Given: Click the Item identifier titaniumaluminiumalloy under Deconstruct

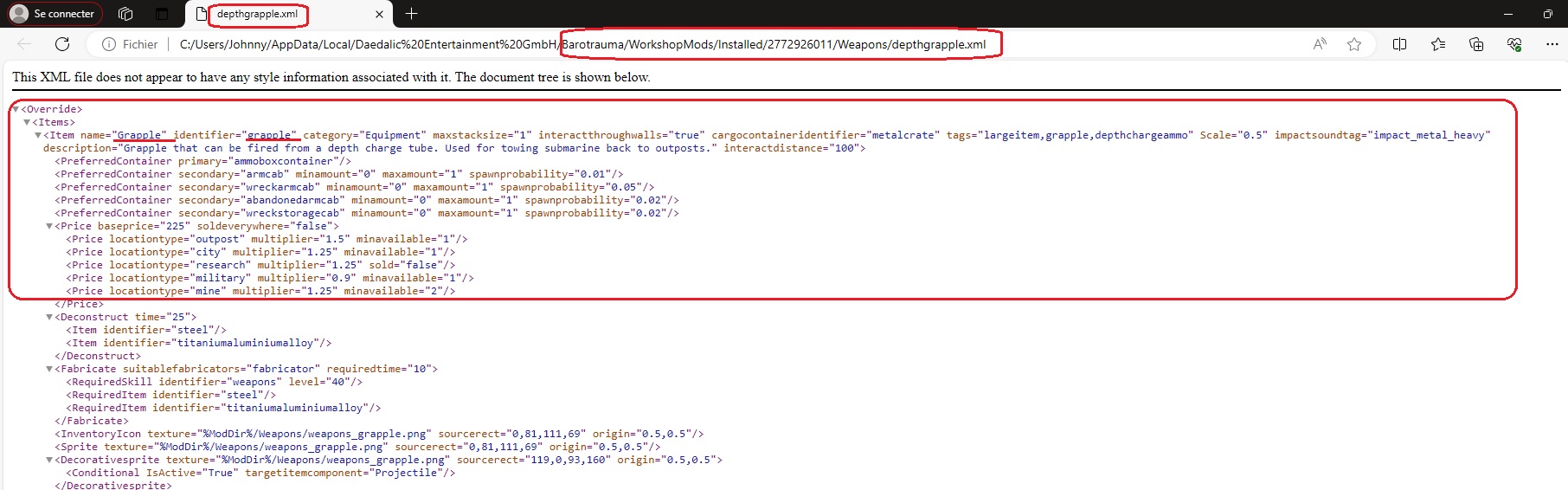Looking at the screenshot, I should (199, 343).
